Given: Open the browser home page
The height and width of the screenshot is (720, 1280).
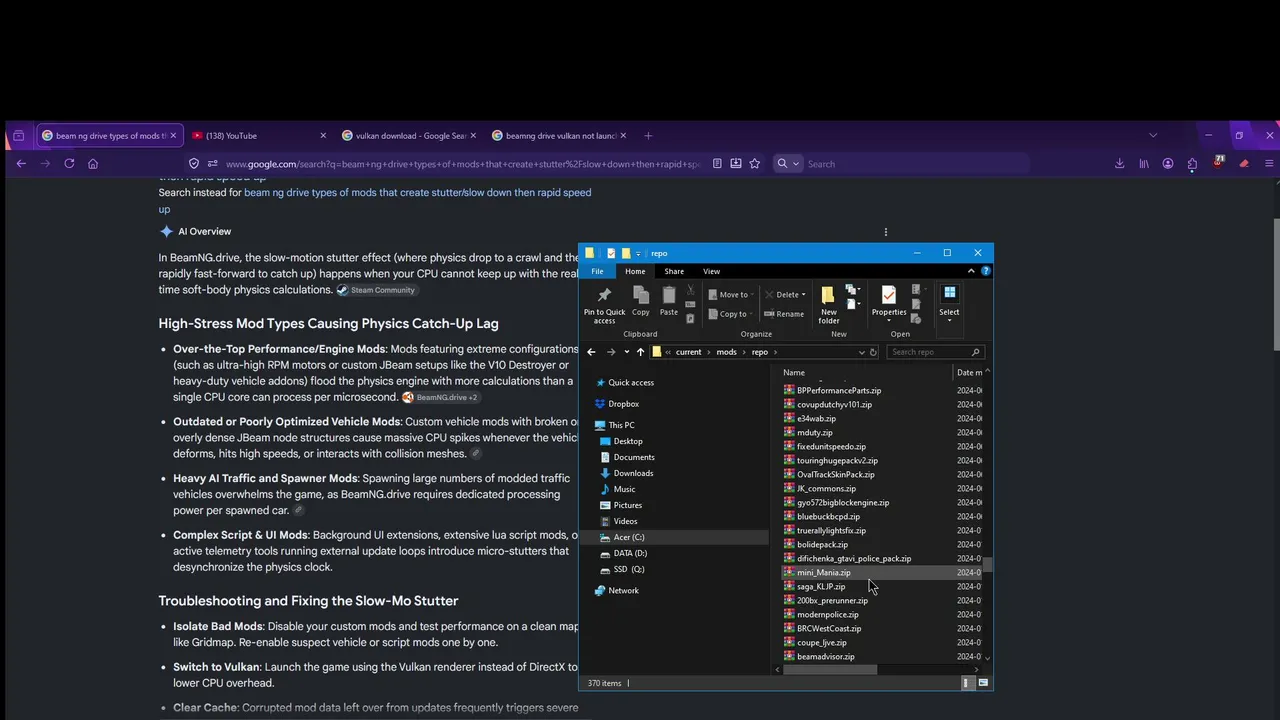Looking at the screenshot, I should 93,164.
